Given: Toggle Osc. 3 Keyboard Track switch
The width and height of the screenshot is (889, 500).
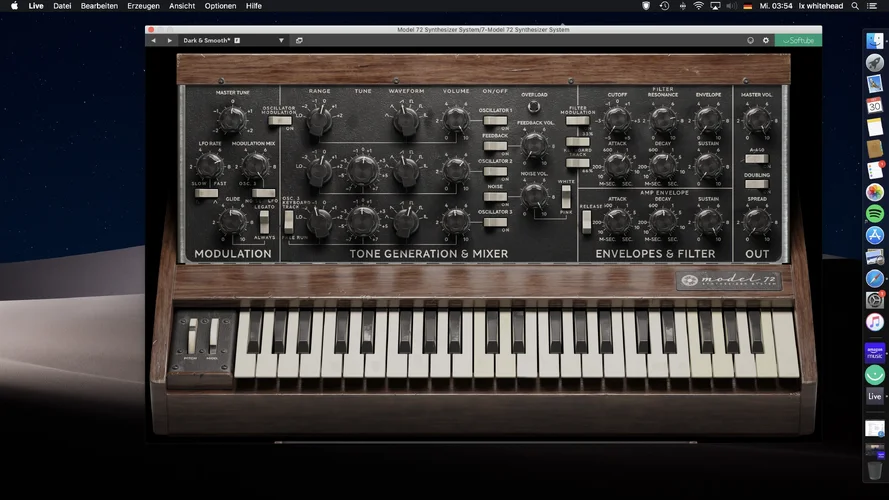Looking at the screenshot, I should coord(289,222).
